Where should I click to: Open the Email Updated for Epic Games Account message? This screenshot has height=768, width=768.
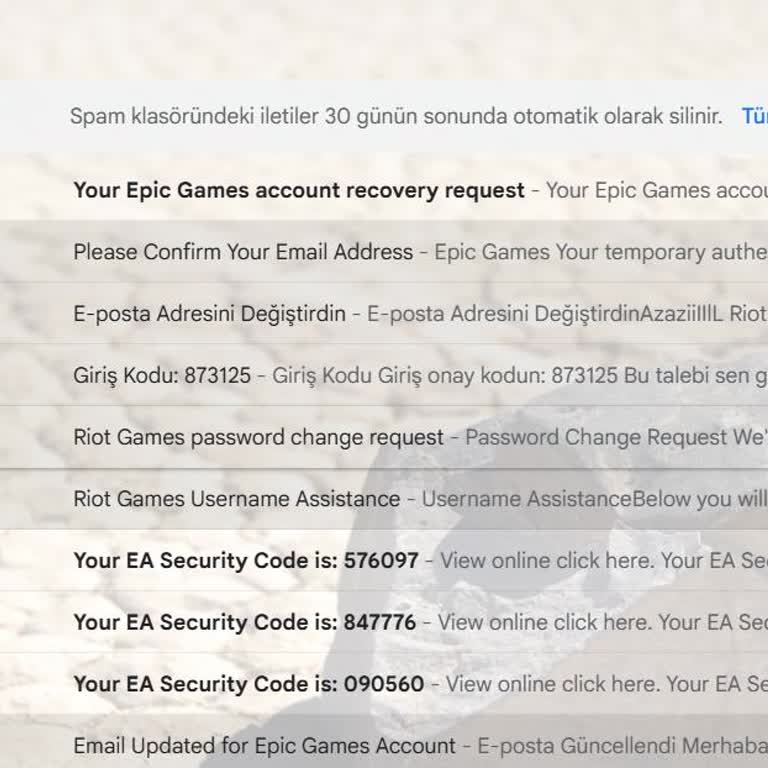(264, 746)
